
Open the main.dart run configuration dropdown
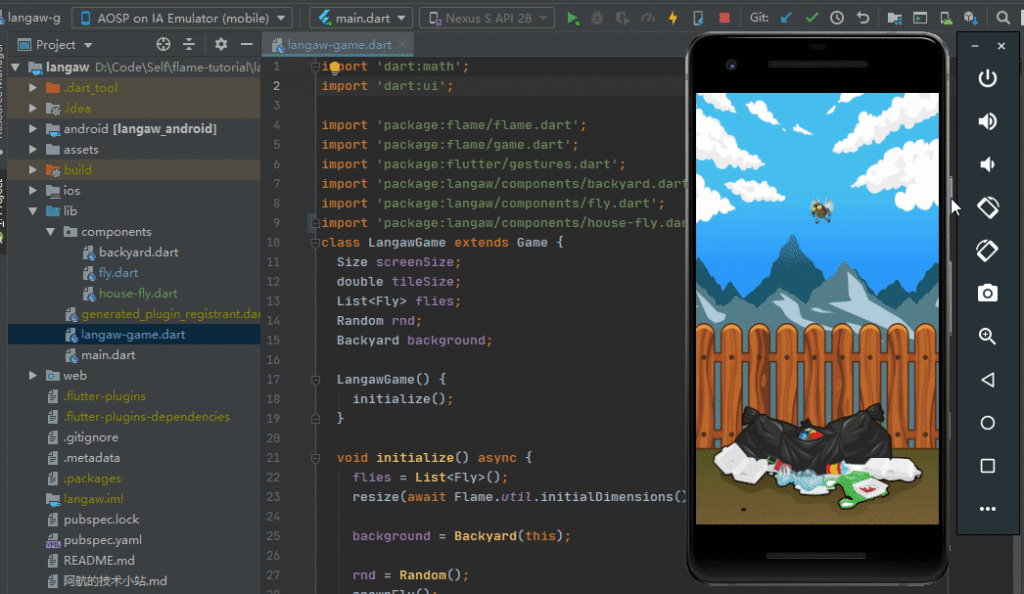tap(361, 18)
